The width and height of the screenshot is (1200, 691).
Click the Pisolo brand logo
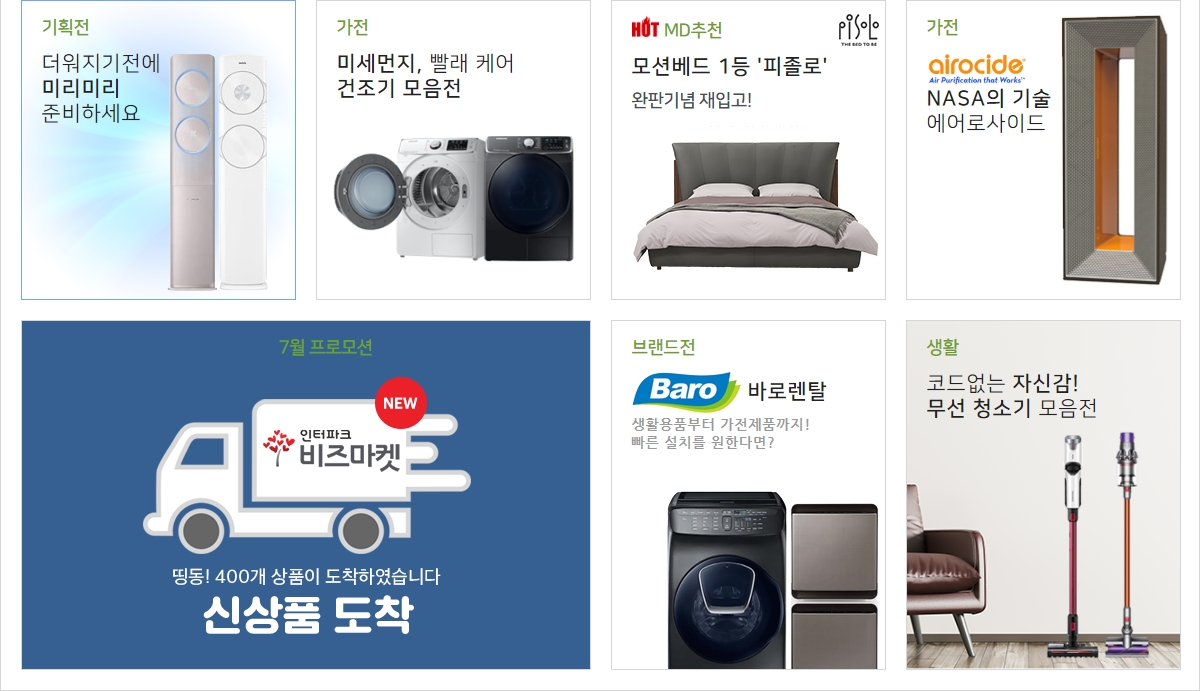coord(856,32)
